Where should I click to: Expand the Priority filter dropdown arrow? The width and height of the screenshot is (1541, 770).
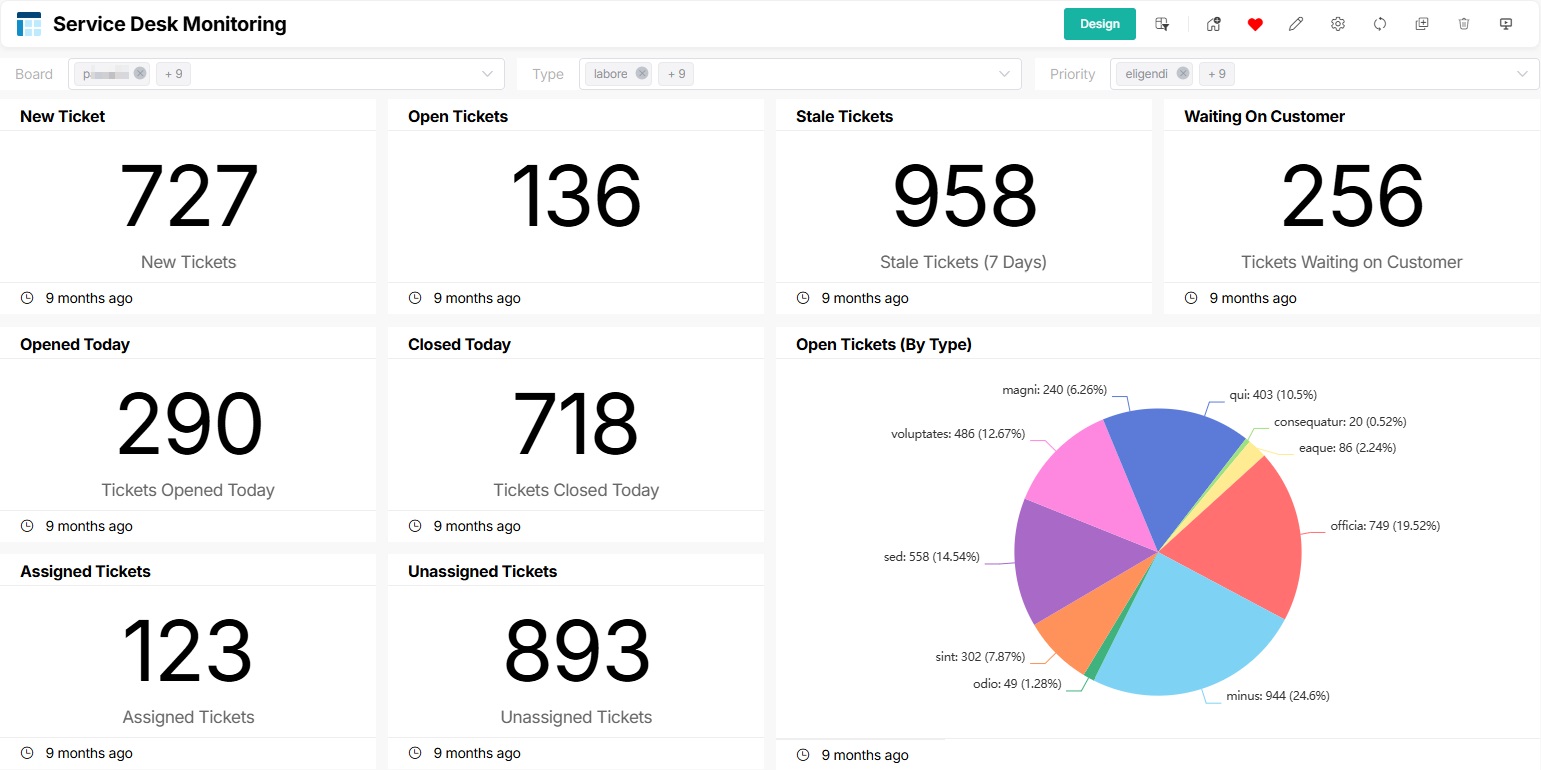pyautogui.click(x=1523, y=74)
